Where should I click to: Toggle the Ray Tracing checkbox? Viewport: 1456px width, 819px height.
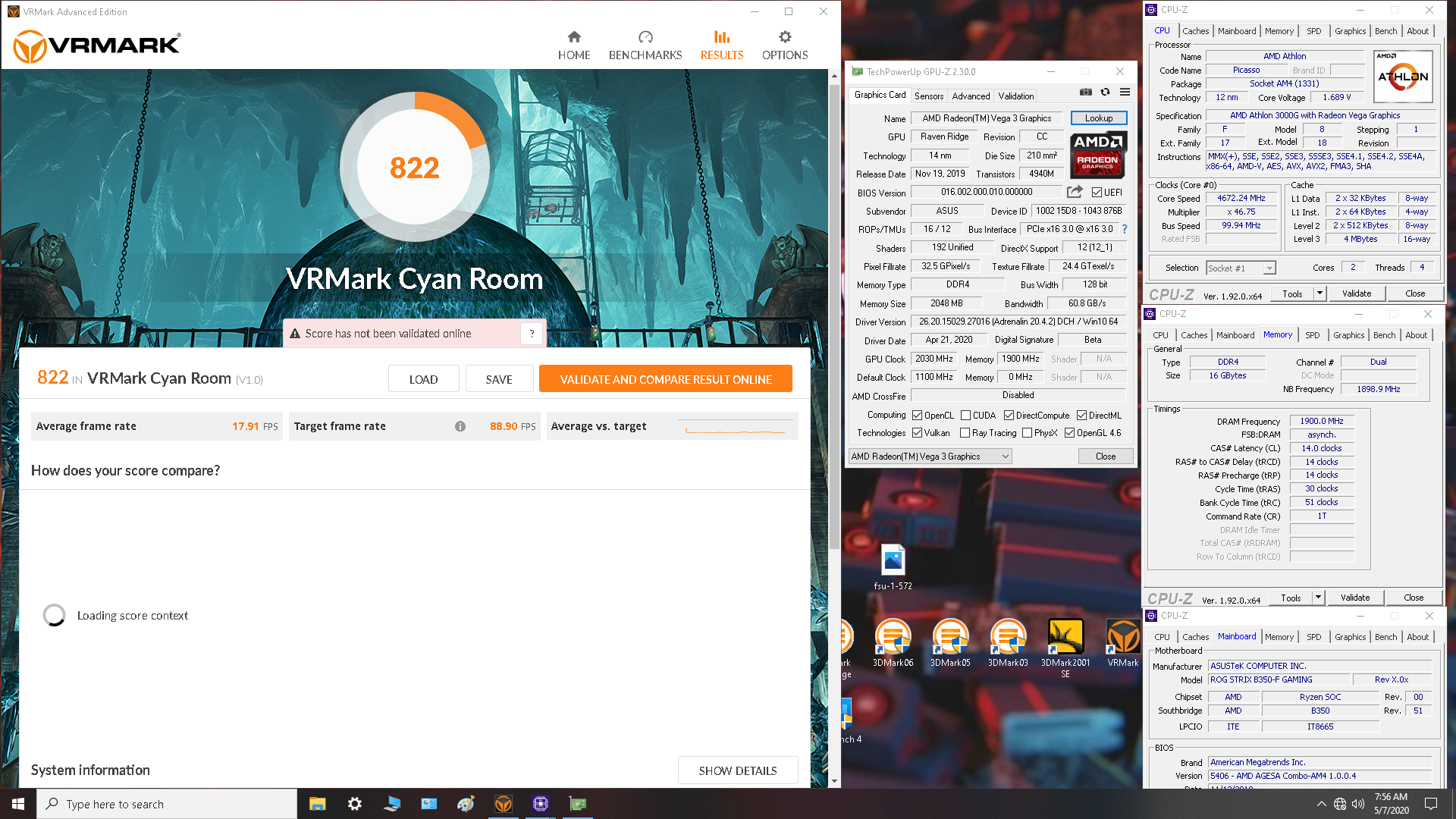click(965, 433)
